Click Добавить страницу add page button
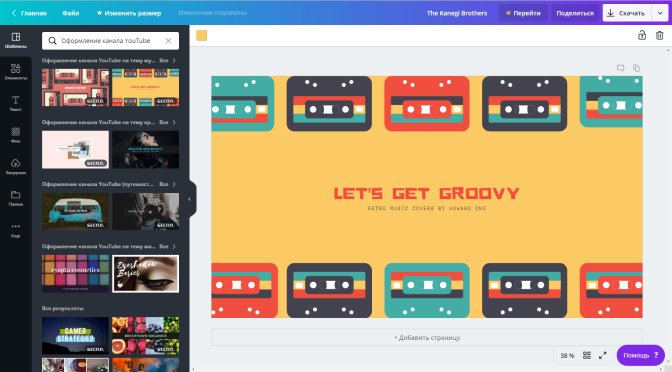Image resolution: width=672 pixels, height=372 pixels. pos(427,338)
